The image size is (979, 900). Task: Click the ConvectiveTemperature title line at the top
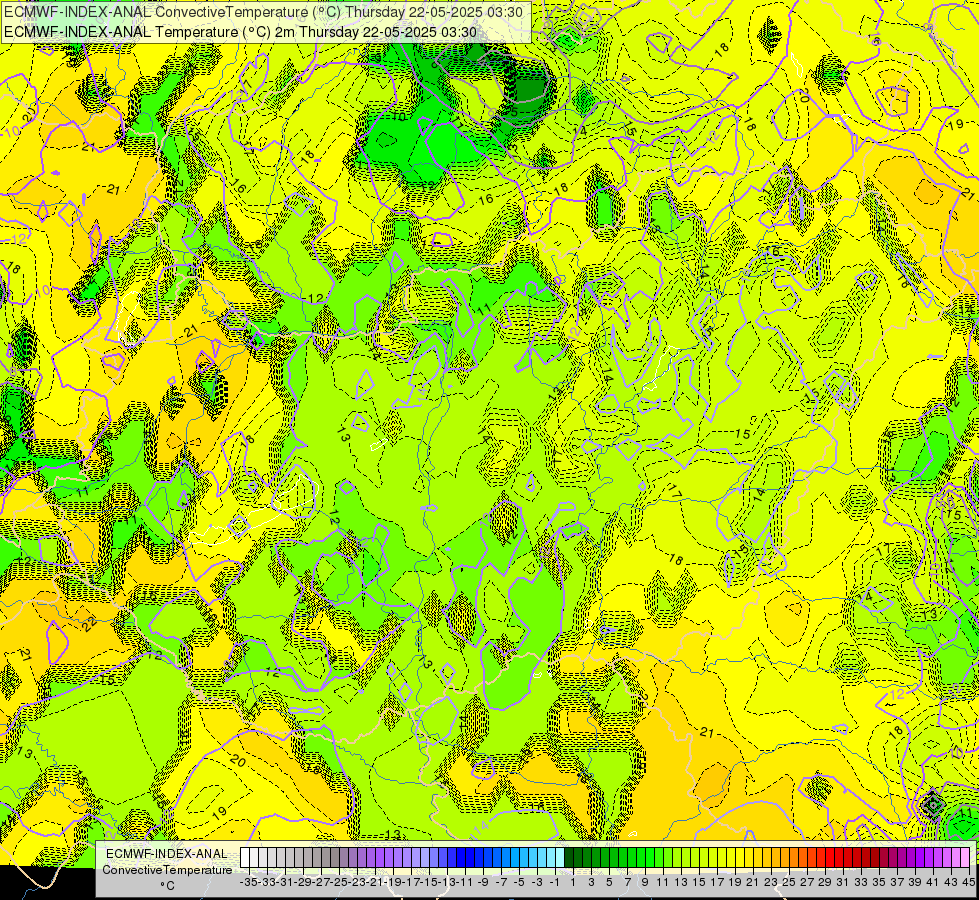tap(263, 12)
